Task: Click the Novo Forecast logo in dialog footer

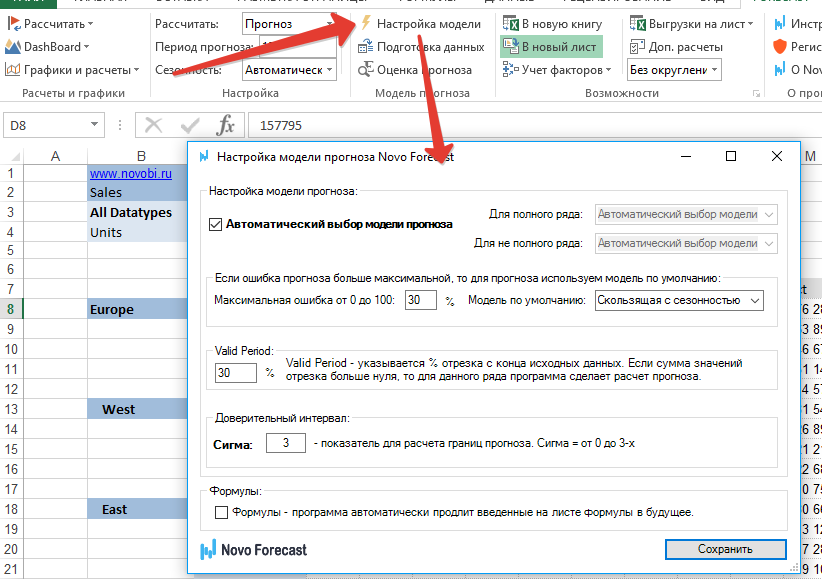Action: point(253,550)
